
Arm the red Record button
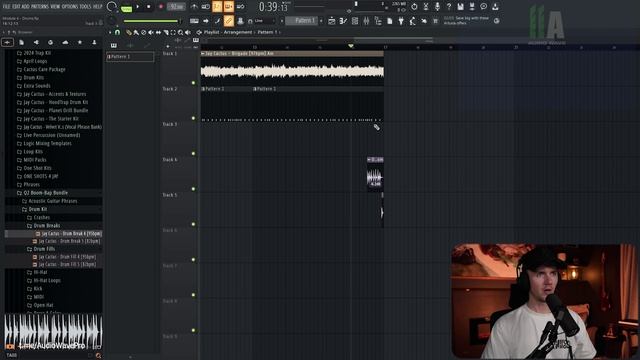pyautogui.click(x=160, y=7)
